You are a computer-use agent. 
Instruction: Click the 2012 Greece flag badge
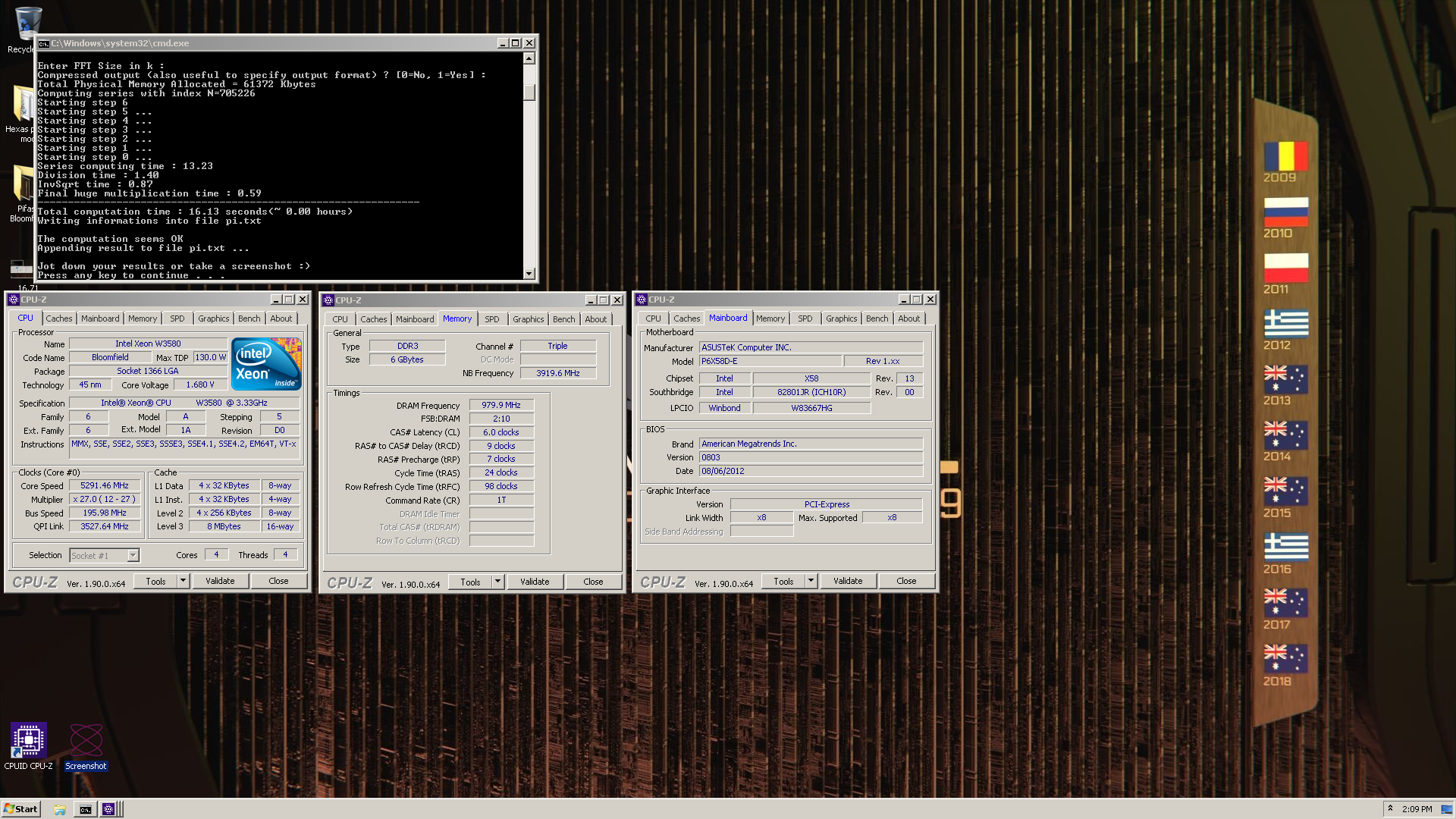1285,324
